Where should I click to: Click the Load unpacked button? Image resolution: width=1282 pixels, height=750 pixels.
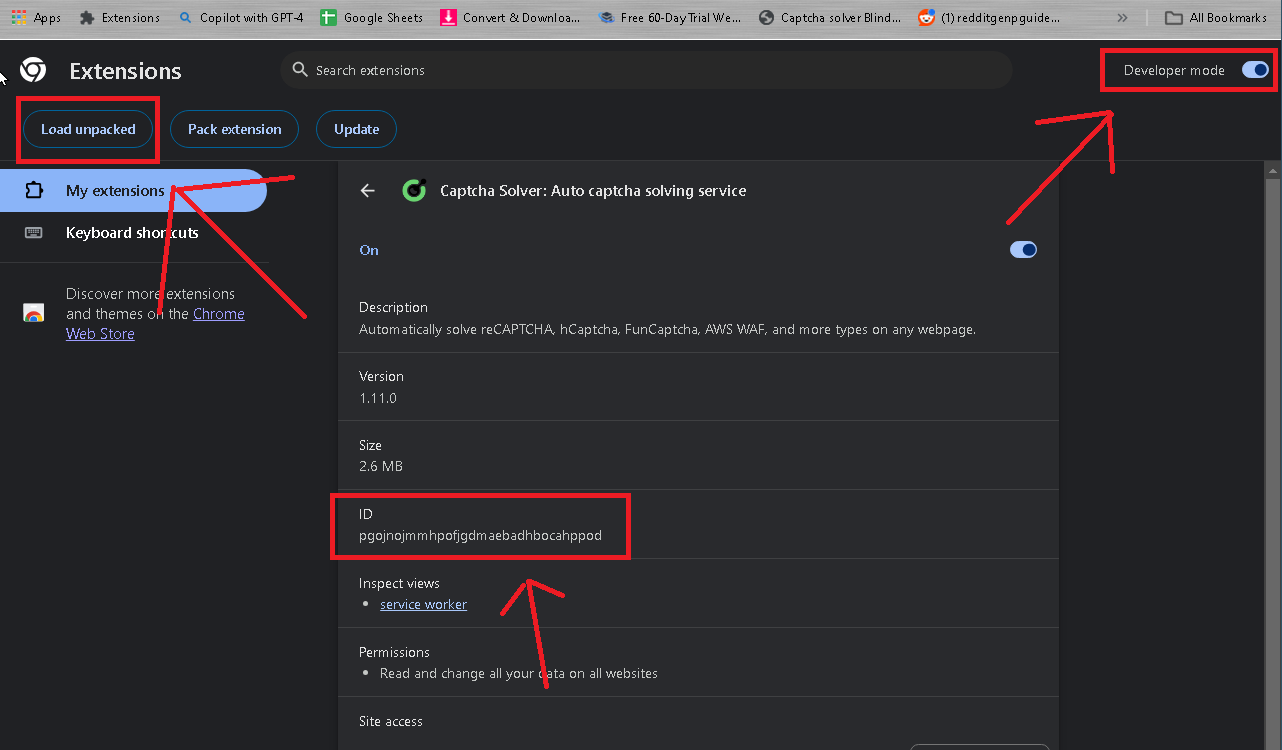coord(88,129)
